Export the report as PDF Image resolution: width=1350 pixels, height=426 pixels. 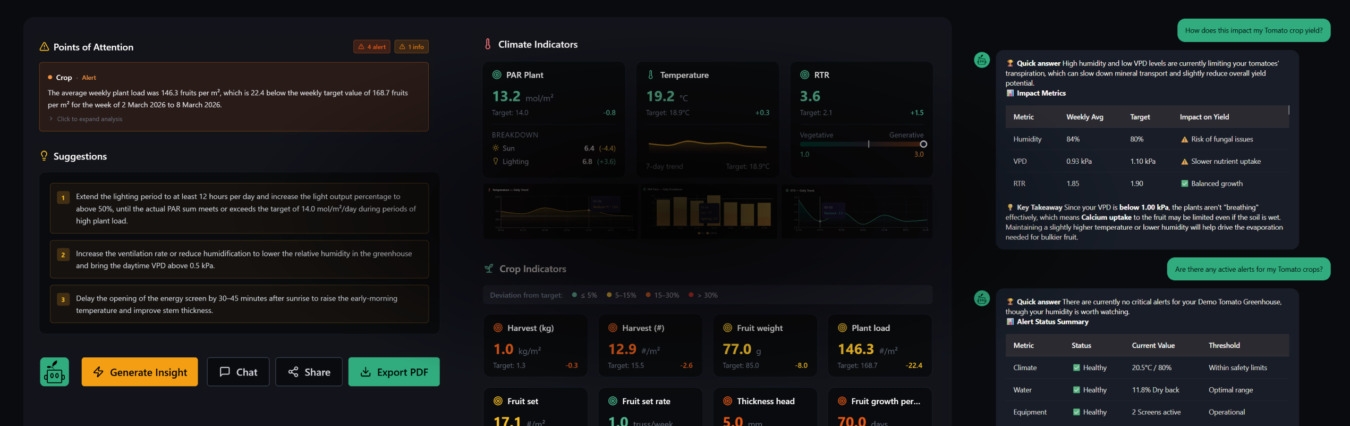pyautogui.click(x=393, y=372)
